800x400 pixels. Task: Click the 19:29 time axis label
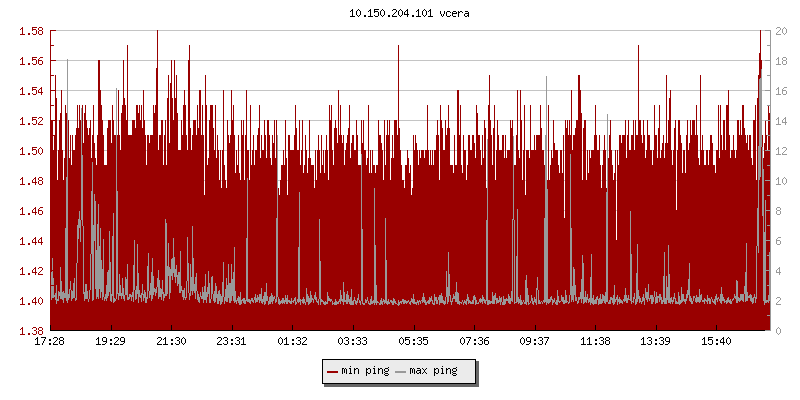[110, 342]
